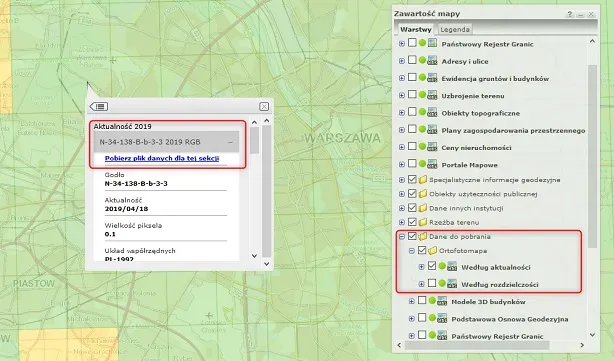Expand Rzeźba terenu folder

(402, 222)
